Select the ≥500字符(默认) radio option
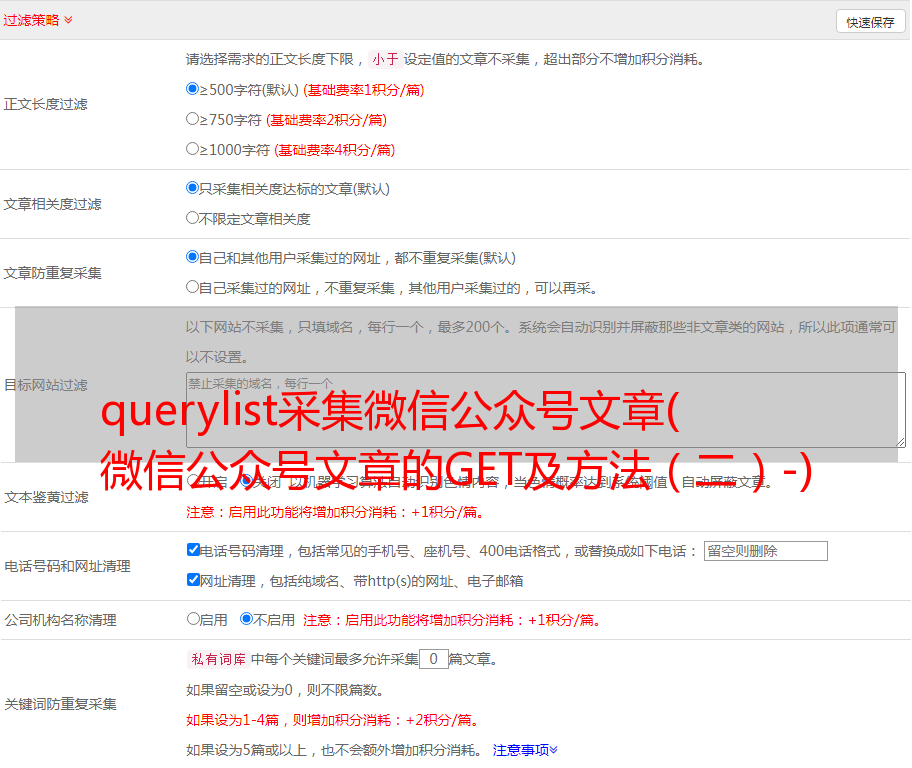The image size is (912, 768). point(192,88)
